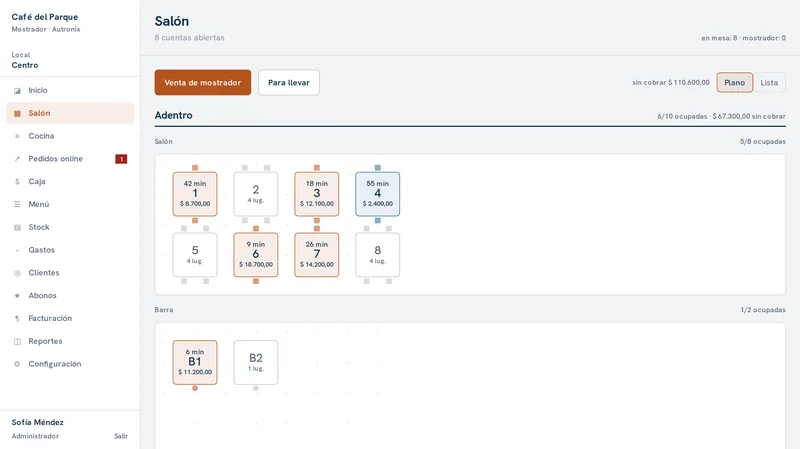Select free bar seat B2
Screen dimensions: 800x449
[256, 362]
